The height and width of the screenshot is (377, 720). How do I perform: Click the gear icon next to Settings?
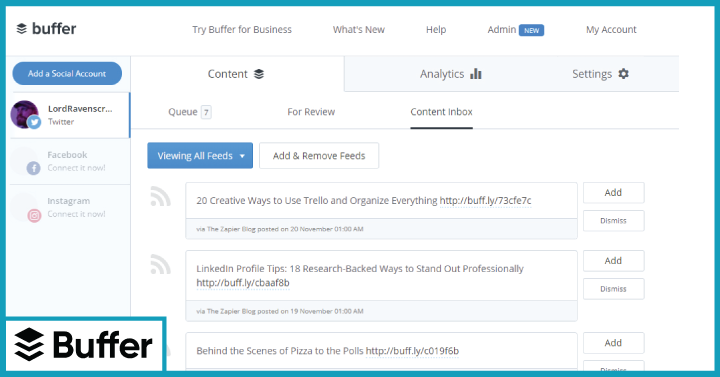pyautogui.click(x=623, y=73)
